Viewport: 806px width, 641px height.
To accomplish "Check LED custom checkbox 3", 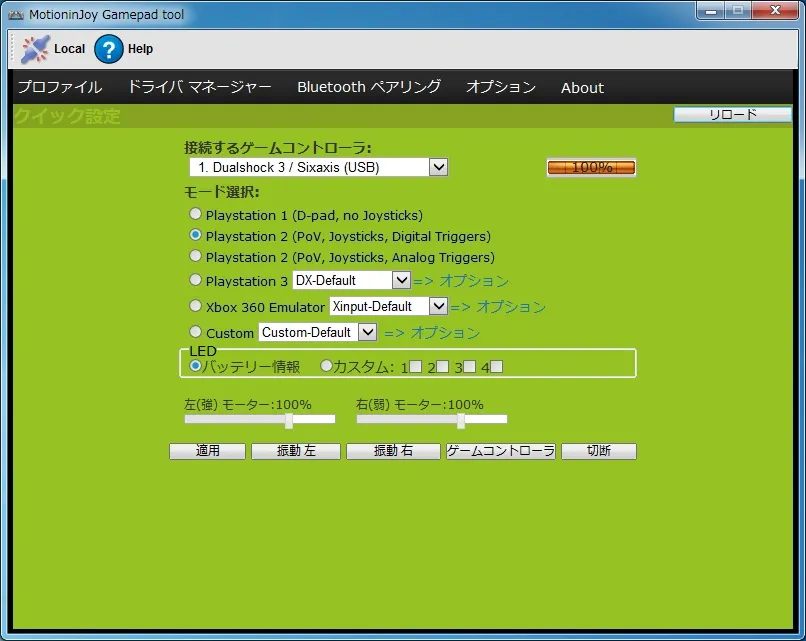I will 469,367.
